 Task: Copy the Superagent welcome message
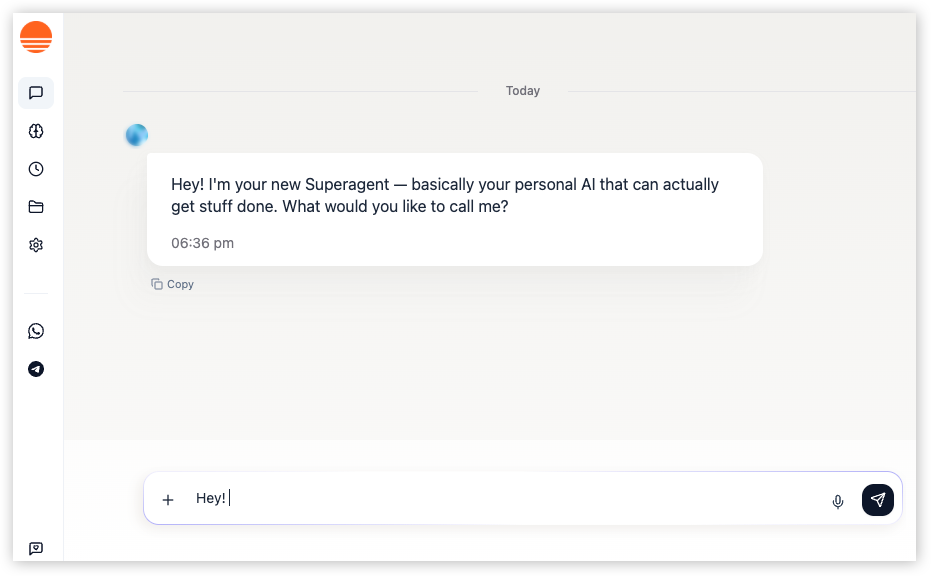(x=172, y=284)
